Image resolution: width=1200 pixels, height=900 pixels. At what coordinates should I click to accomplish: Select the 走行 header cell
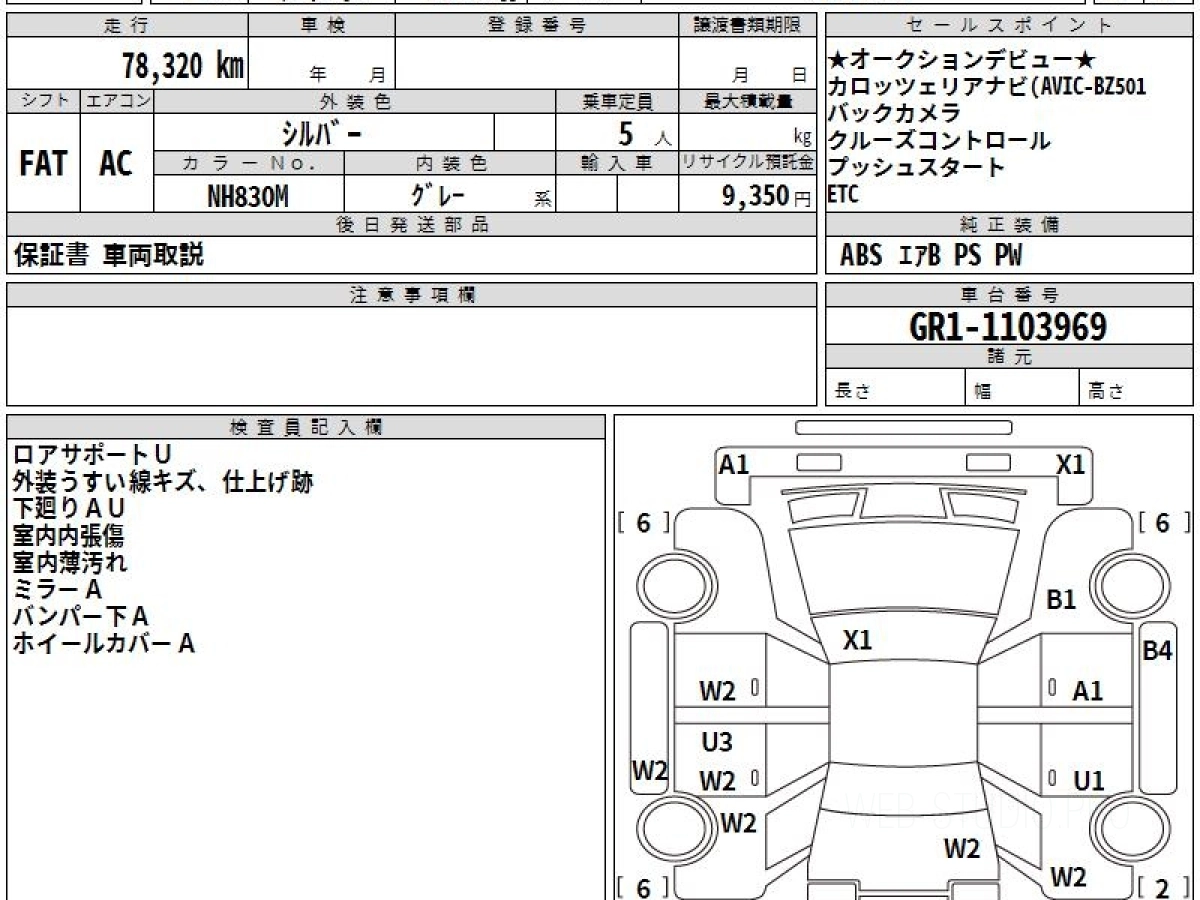click(126, 25)
